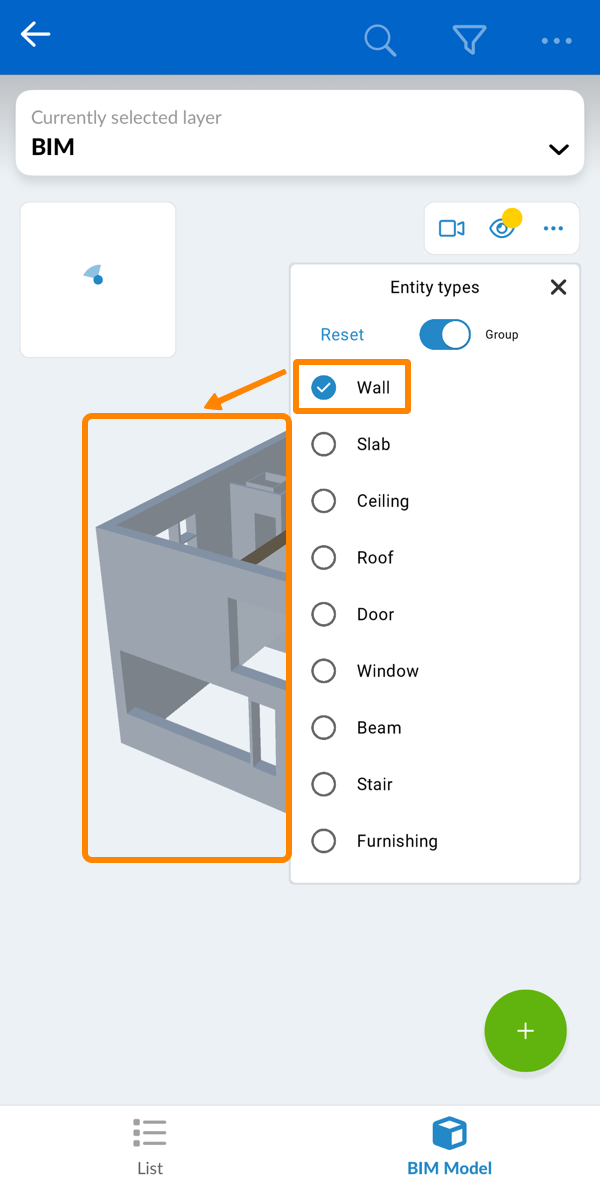
Task: Select the Window entity type
Action: [324, 671]
